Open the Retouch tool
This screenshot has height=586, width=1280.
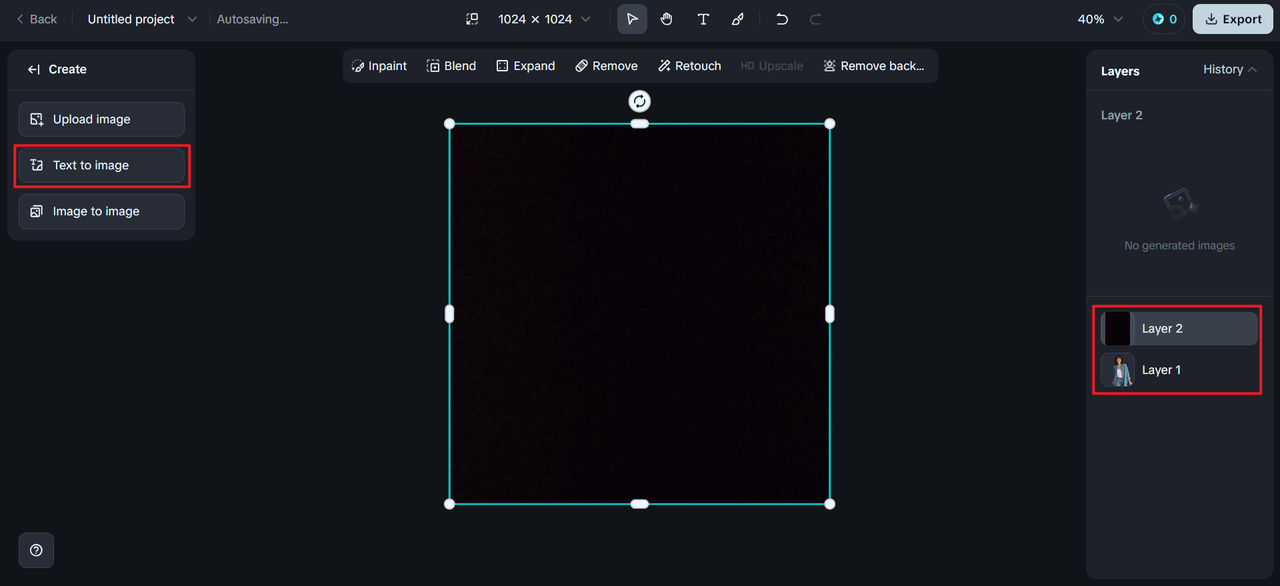pos(690,66)
